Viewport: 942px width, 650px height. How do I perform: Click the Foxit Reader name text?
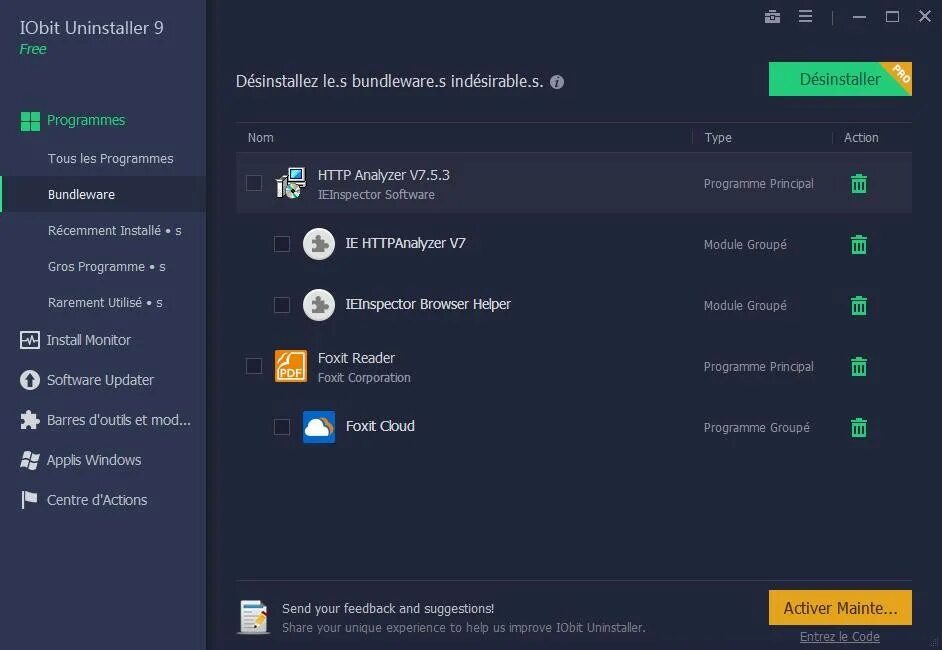356,358
